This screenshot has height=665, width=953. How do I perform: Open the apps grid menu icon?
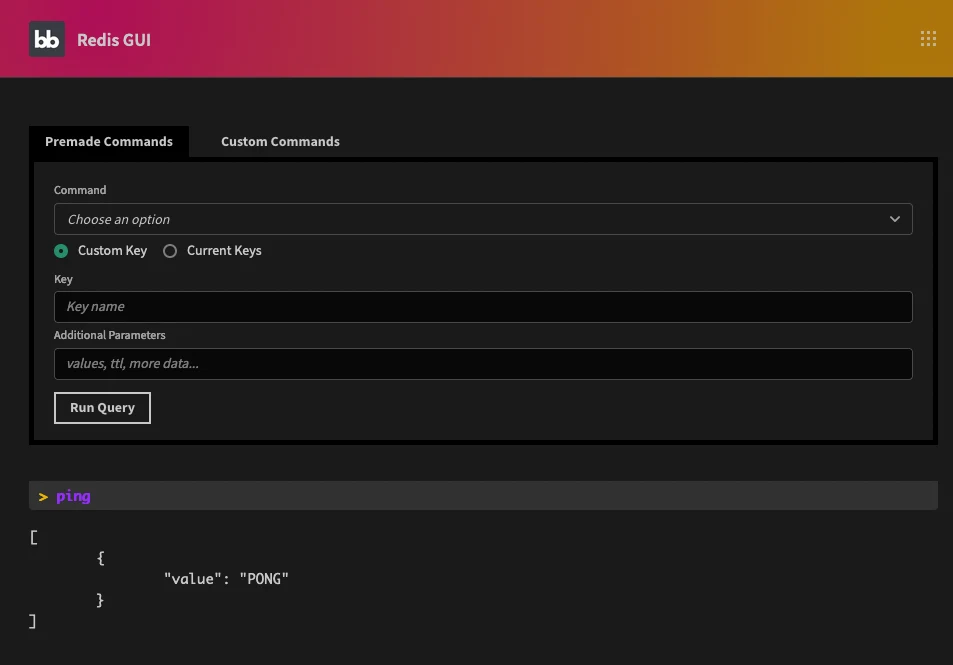pyautogui.click(x=927, y=40)
